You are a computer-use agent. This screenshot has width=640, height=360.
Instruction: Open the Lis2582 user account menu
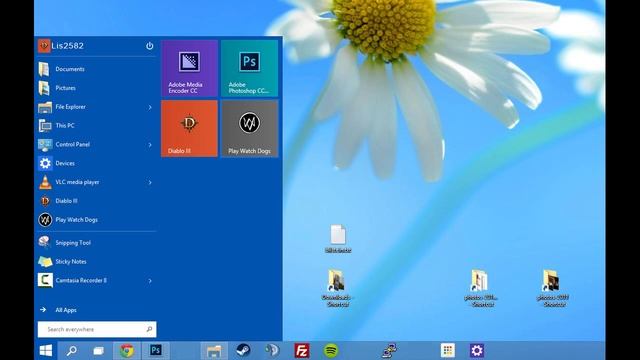point(61,46)
